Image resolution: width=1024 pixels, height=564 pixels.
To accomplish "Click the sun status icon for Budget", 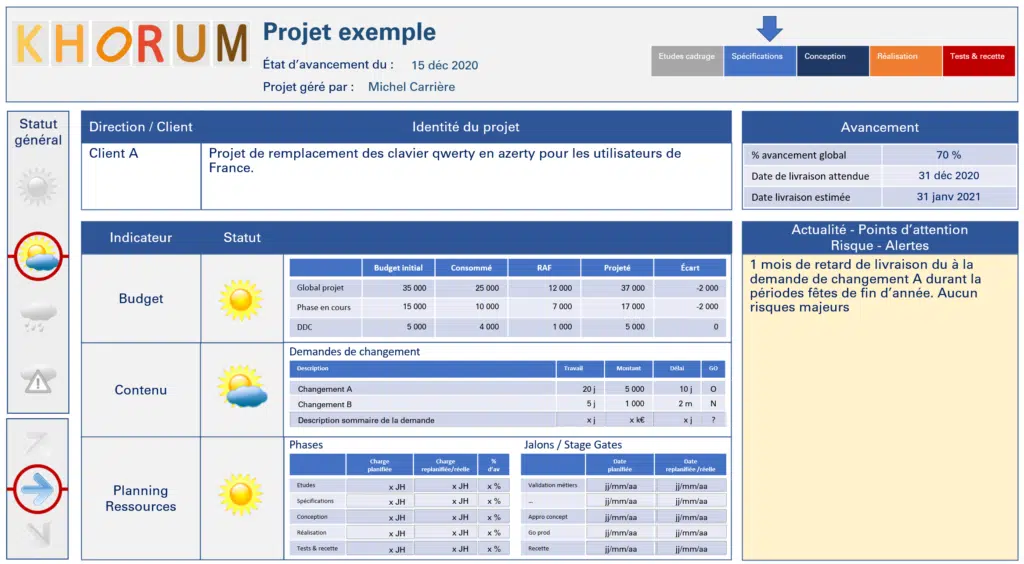I will (x=241, y=300).
